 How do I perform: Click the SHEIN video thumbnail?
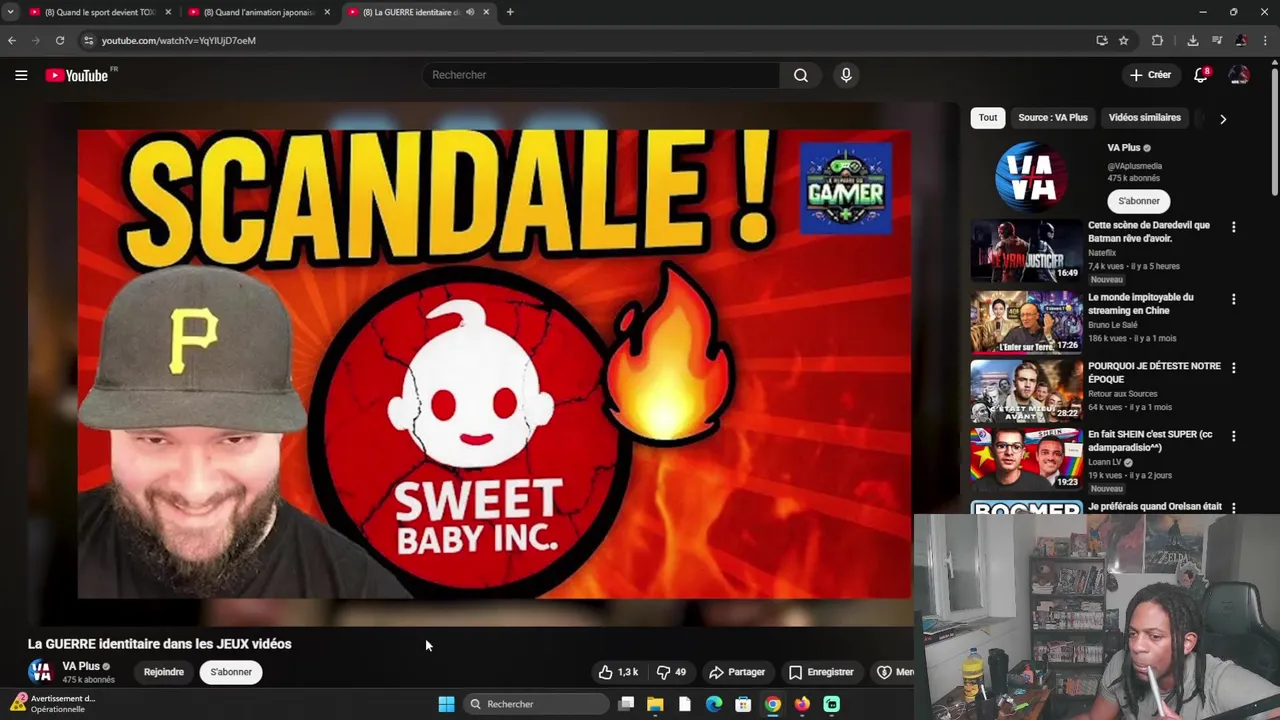click(1026, 458)
